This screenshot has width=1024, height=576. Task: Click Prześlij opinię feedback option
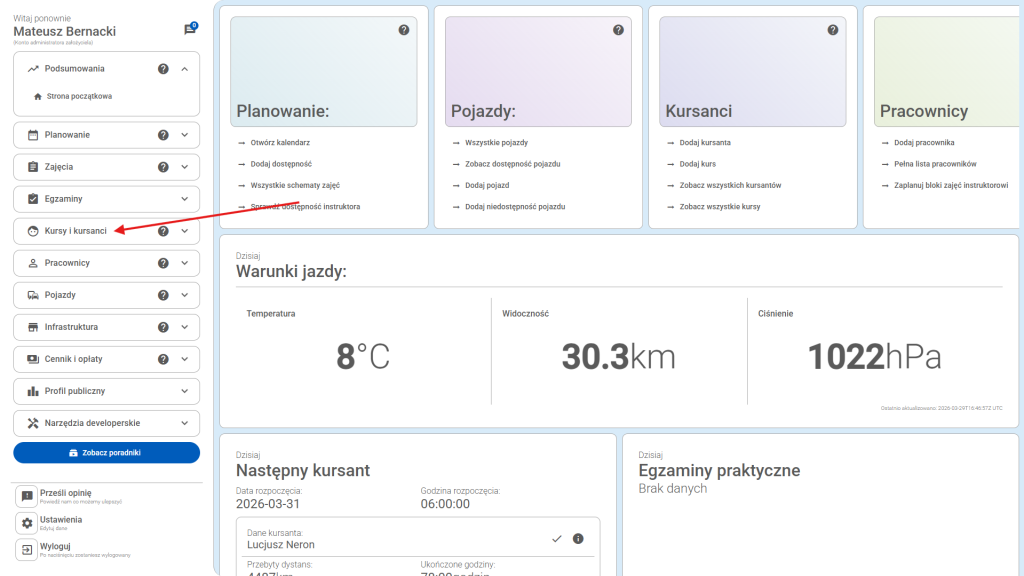66,493
